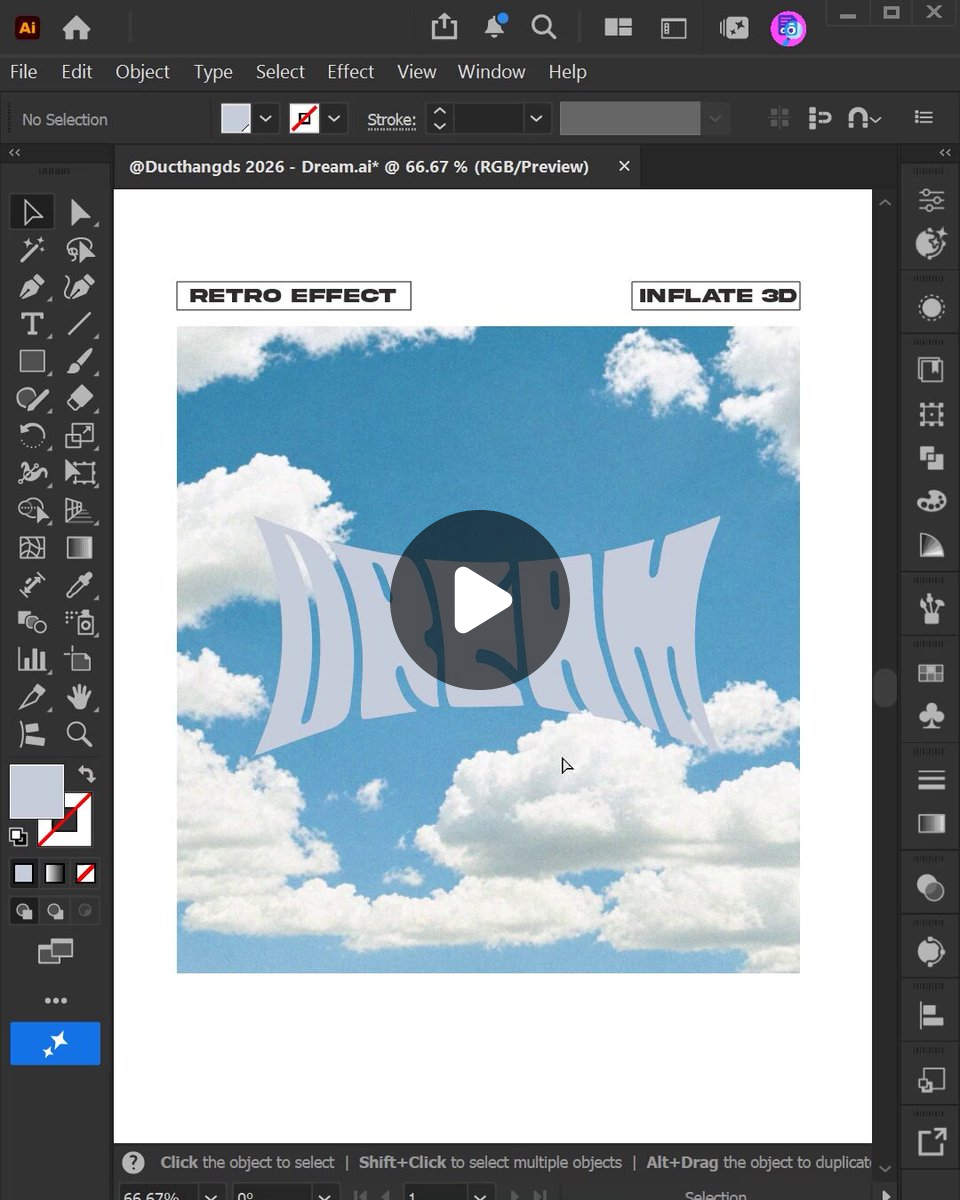
Task: Set paint mode to Color
Action: tap(23, 873)
